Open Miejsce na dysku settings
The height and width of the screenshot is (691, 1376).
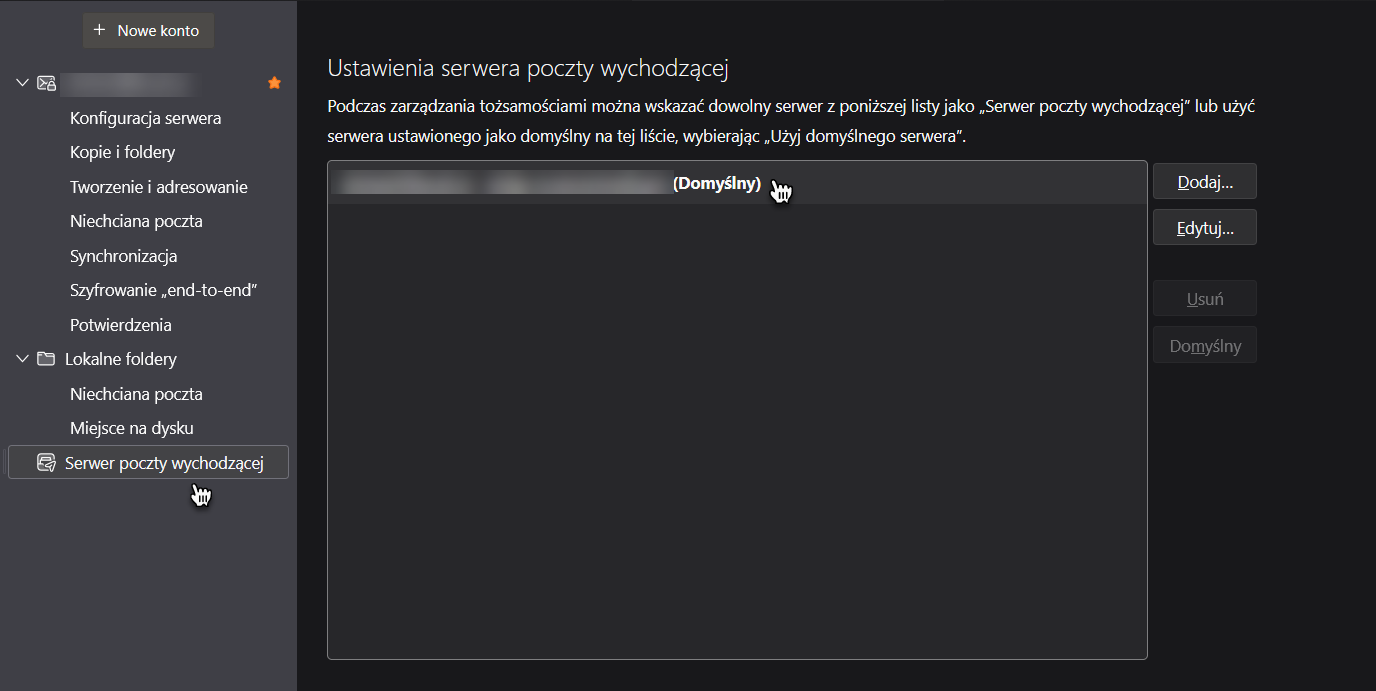pos(132,428)
